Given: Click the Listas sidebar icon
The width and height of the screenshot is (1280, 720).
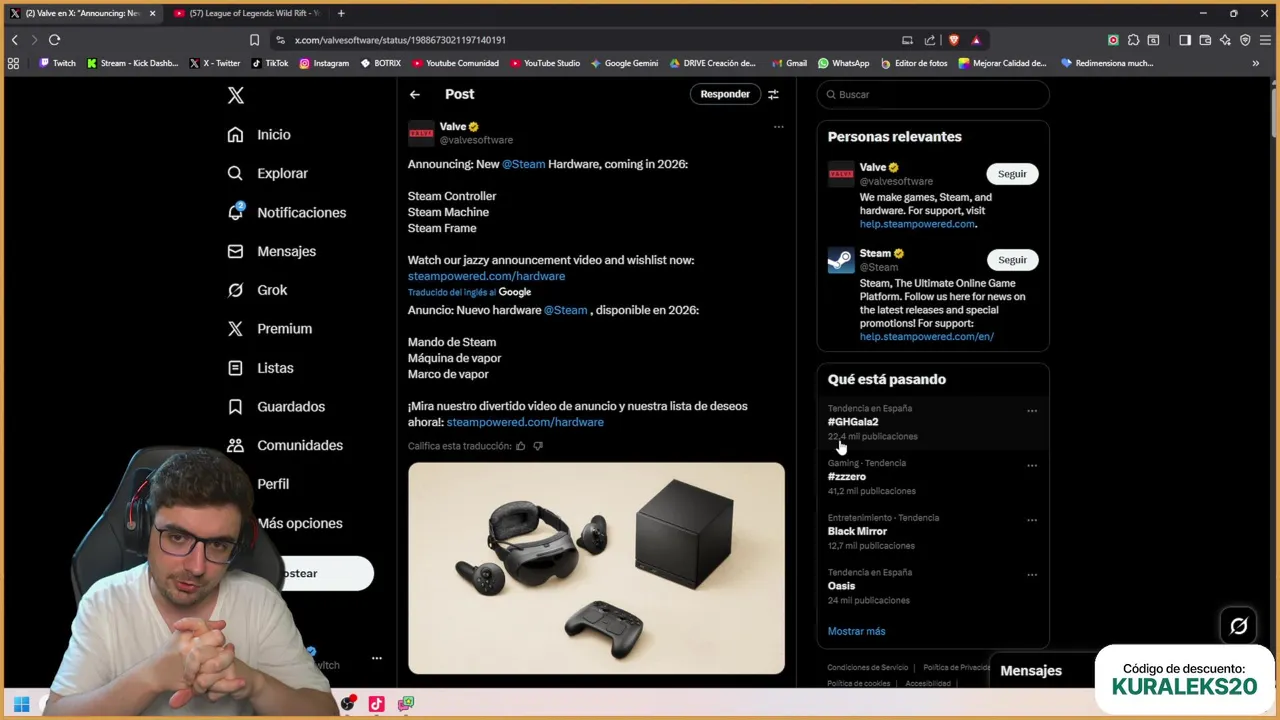Looking at the screenshot, I should (x=235, y=368).
